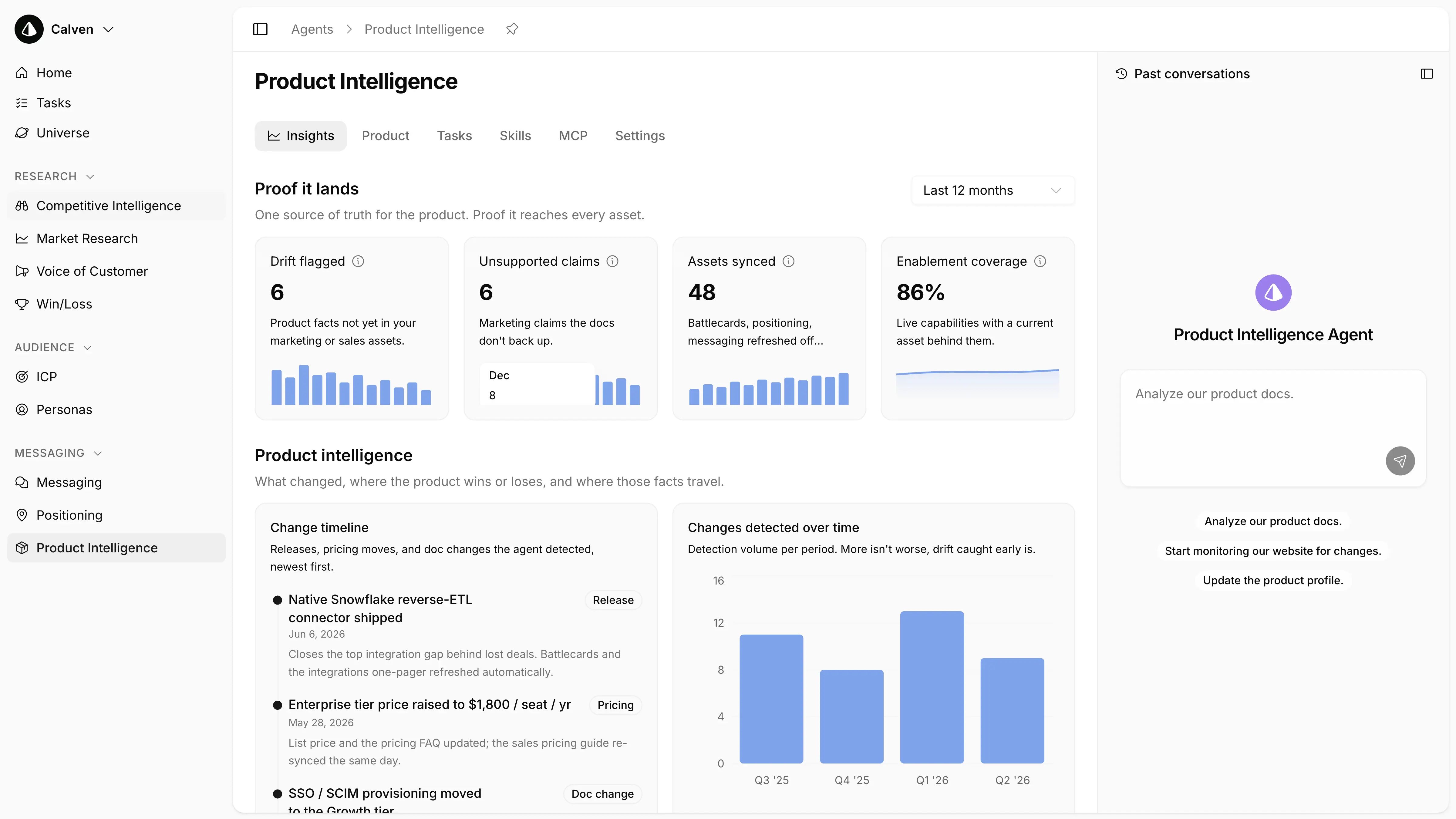Viewport: 1456px width, 819px height.
Task: Open the Skills tab
Action: pos(515,136)
